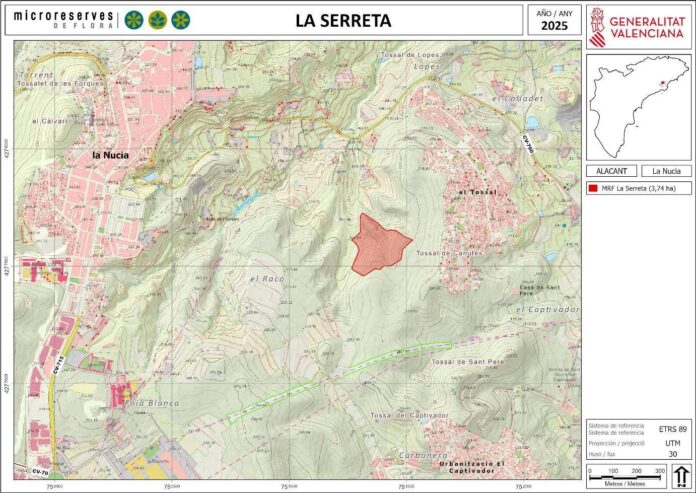Click the 'Carbonera' label on map
The height and width of the screenshot is (493, 696).
pyautogui.click(x=423, y=455)
